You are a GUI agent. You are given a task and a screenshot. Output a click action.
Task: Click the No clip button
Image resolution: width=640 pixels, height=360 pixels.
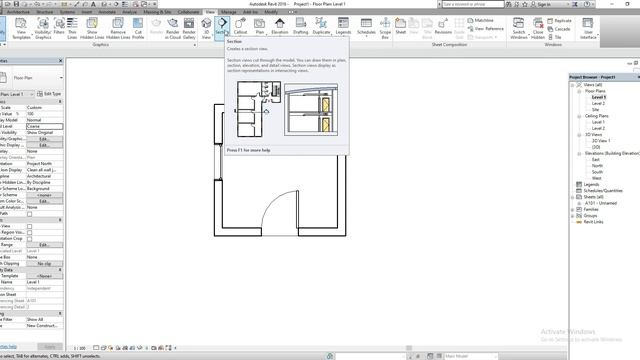coord(44,264)
